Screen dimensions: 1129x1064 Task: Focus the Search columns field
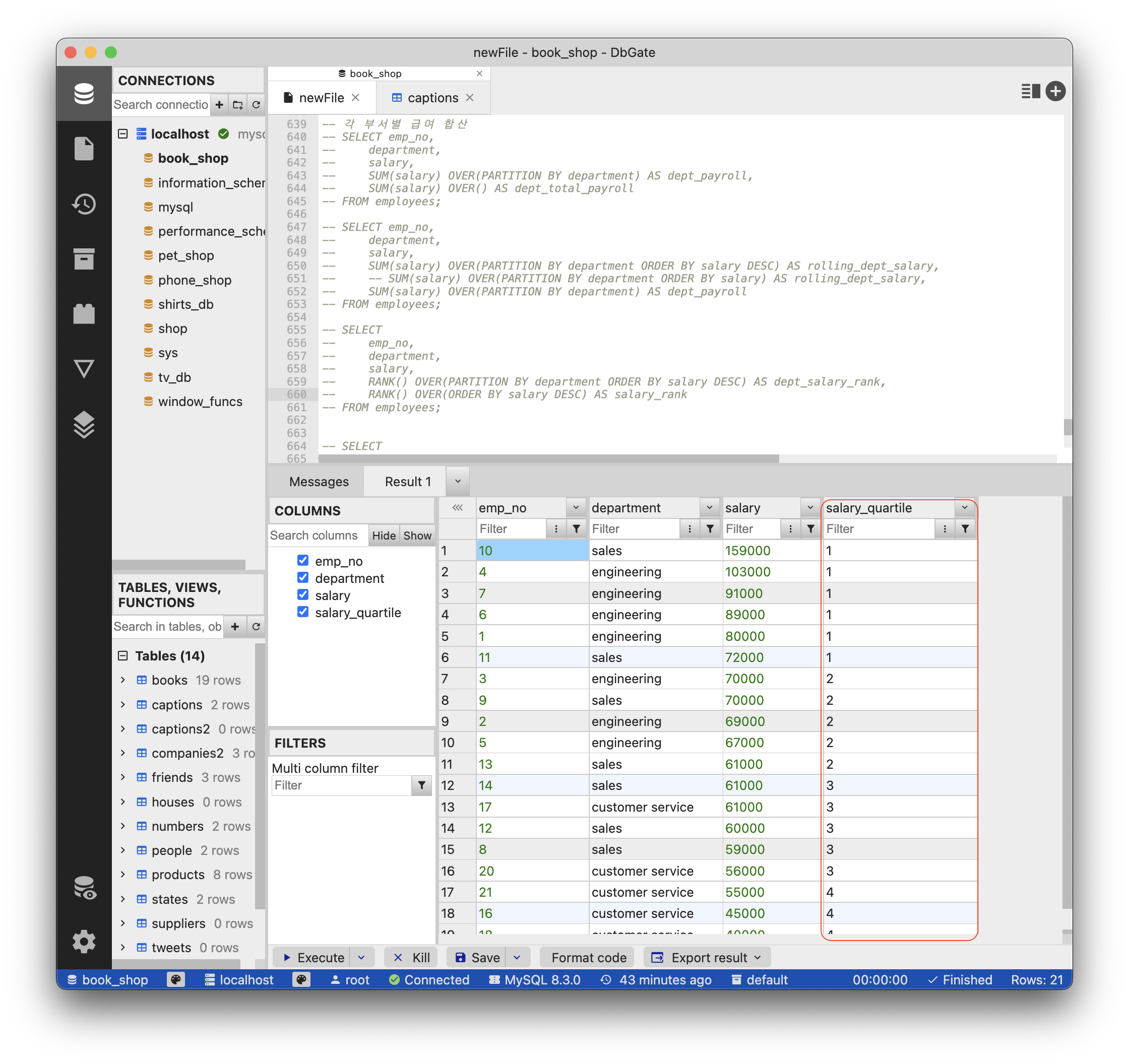318,535
